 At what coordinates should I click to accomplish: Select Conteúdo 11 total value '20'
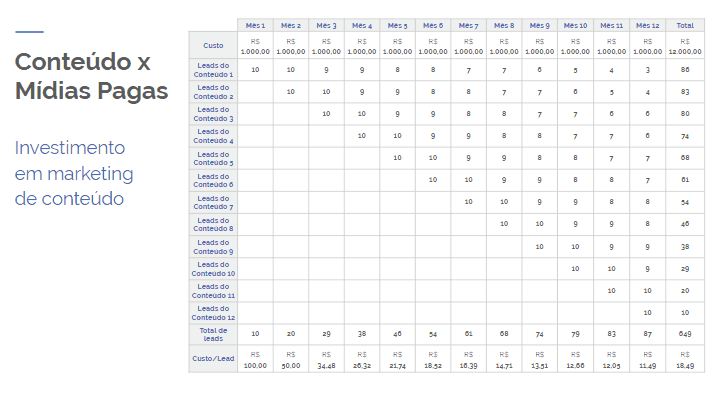685,291
